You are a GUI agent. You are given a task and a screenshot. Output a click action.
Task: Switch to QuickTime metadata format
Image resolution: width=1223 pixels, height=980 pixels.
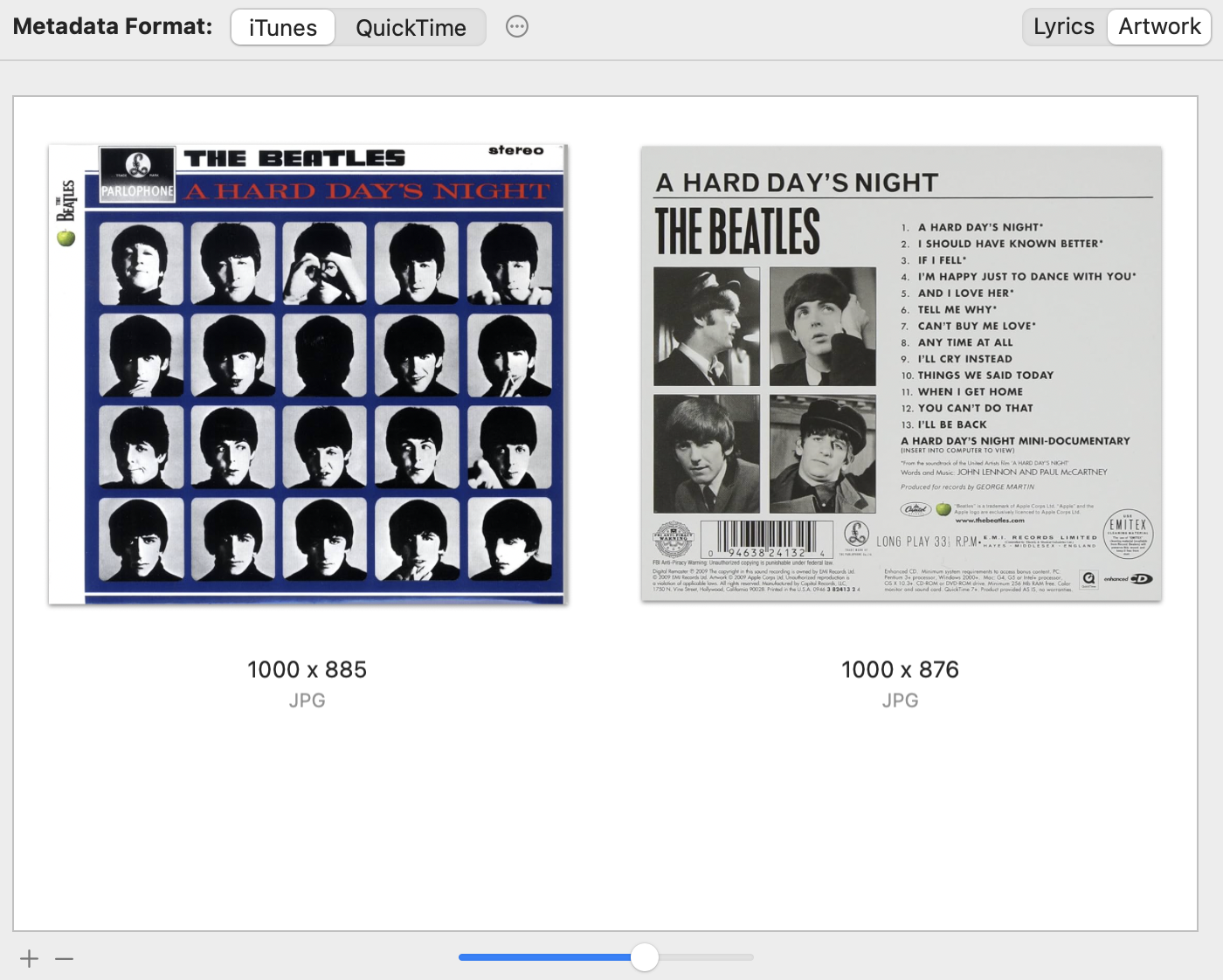click(411, 27)
